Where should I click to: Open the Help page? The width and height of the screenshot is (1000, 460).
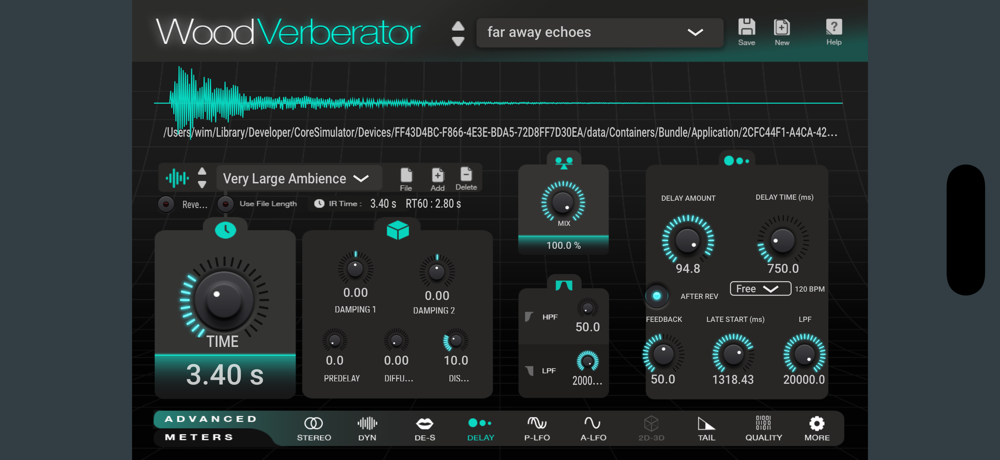[x=834, y=31]
